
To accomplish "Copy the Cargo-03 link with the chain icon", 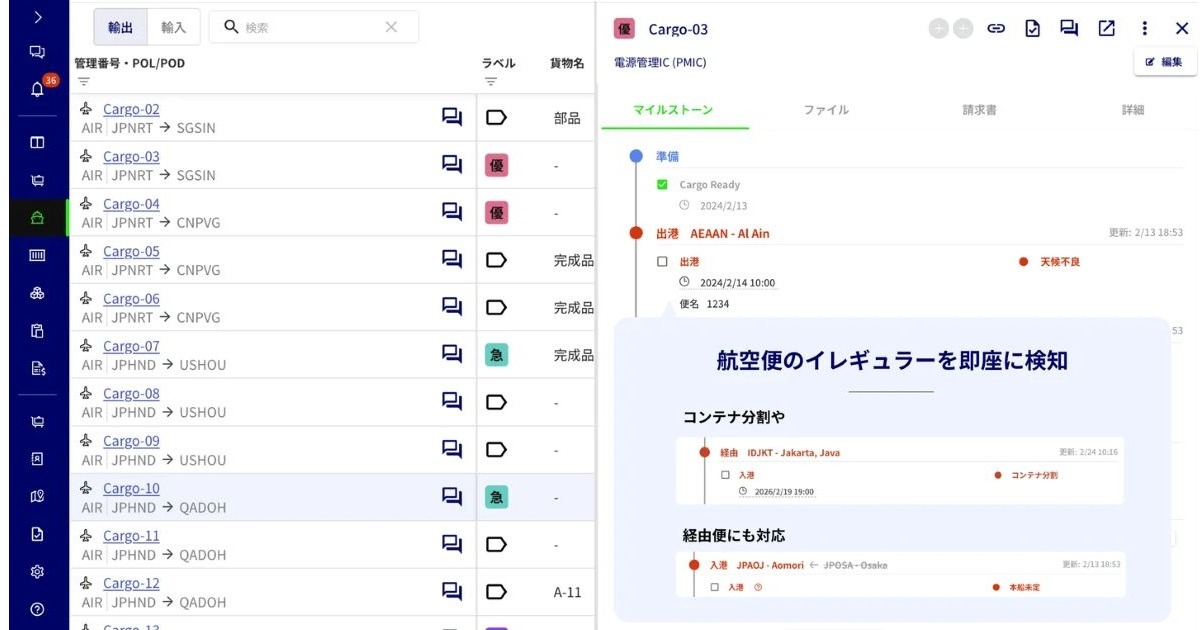I will [x=996, y=29].
